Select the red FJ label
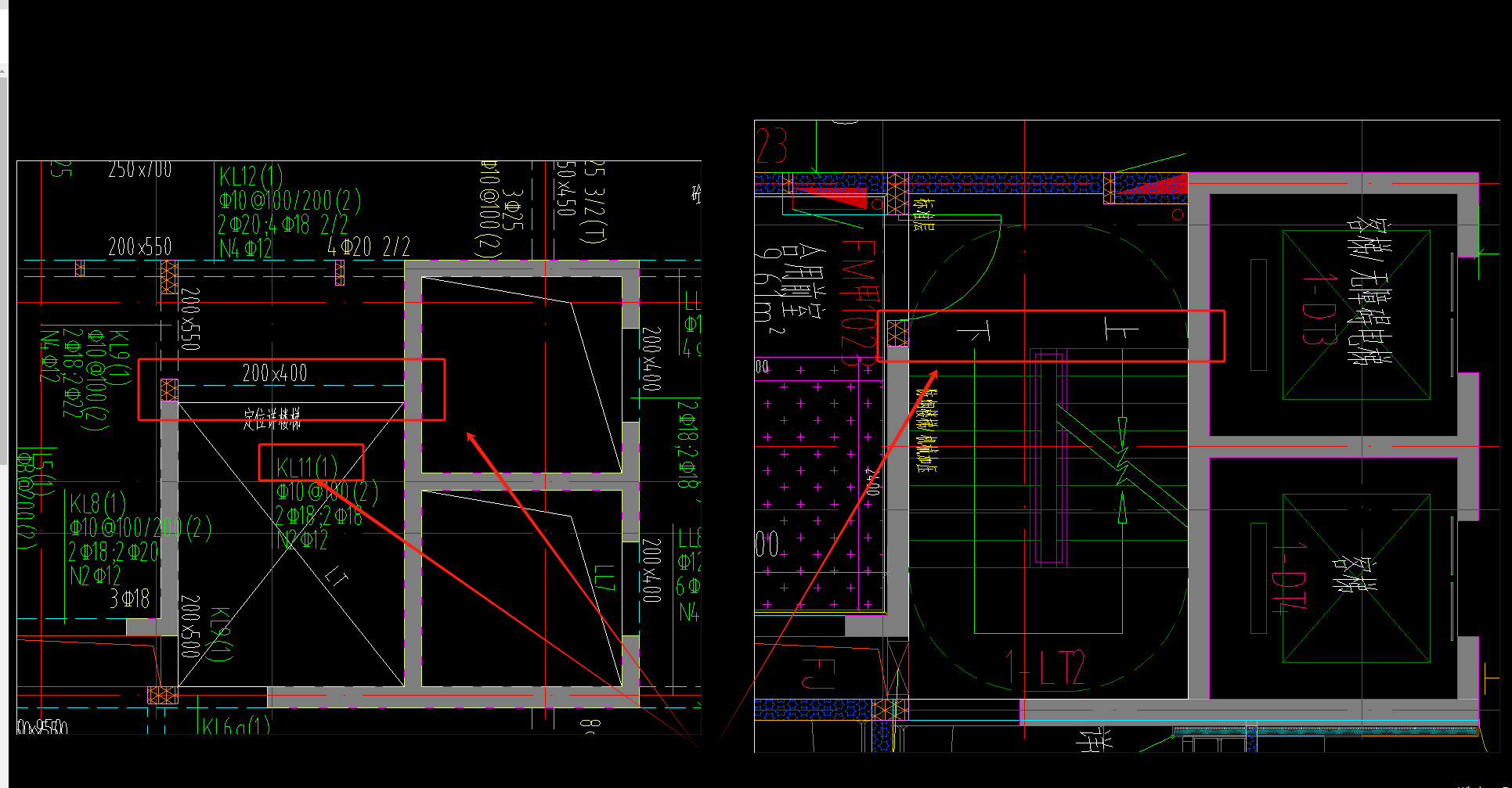 click(819, 672)
